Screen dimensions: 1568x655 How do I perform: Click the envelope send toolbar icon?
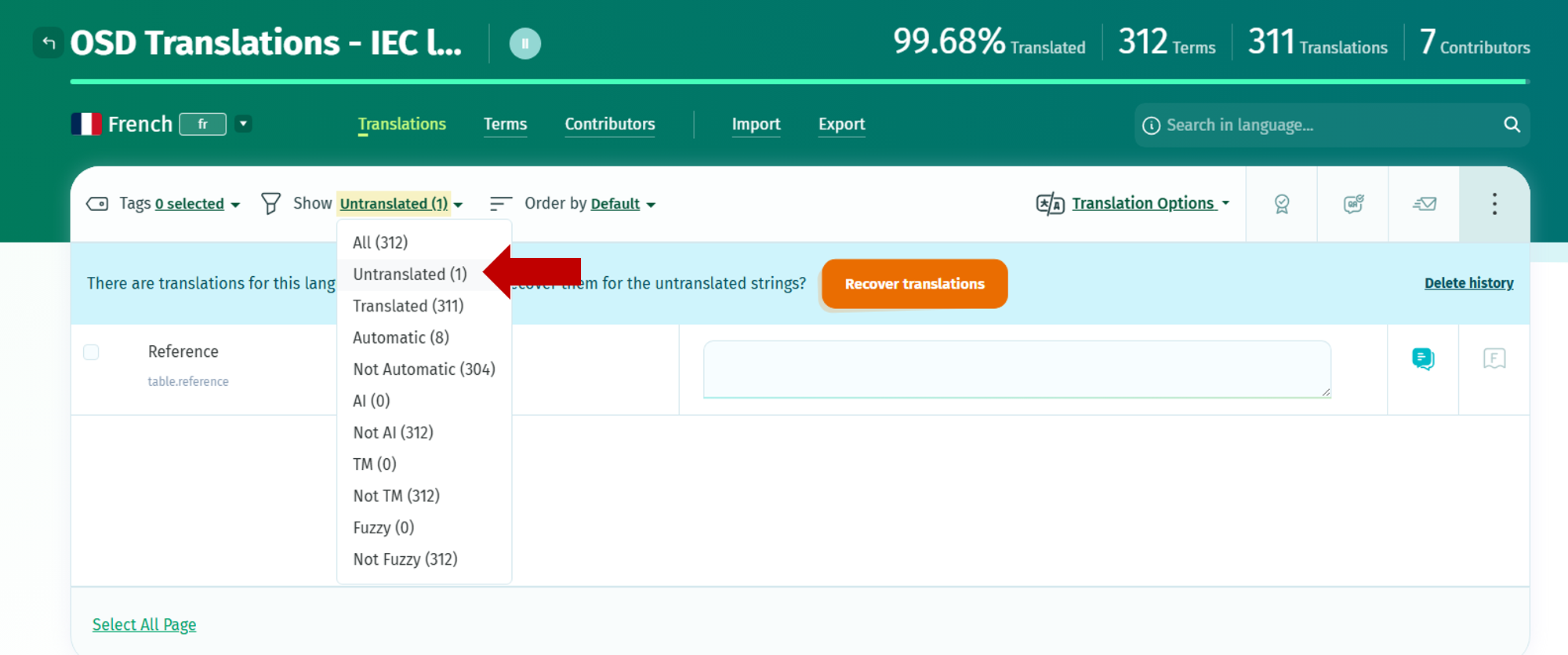click(x=1425, y=204)
